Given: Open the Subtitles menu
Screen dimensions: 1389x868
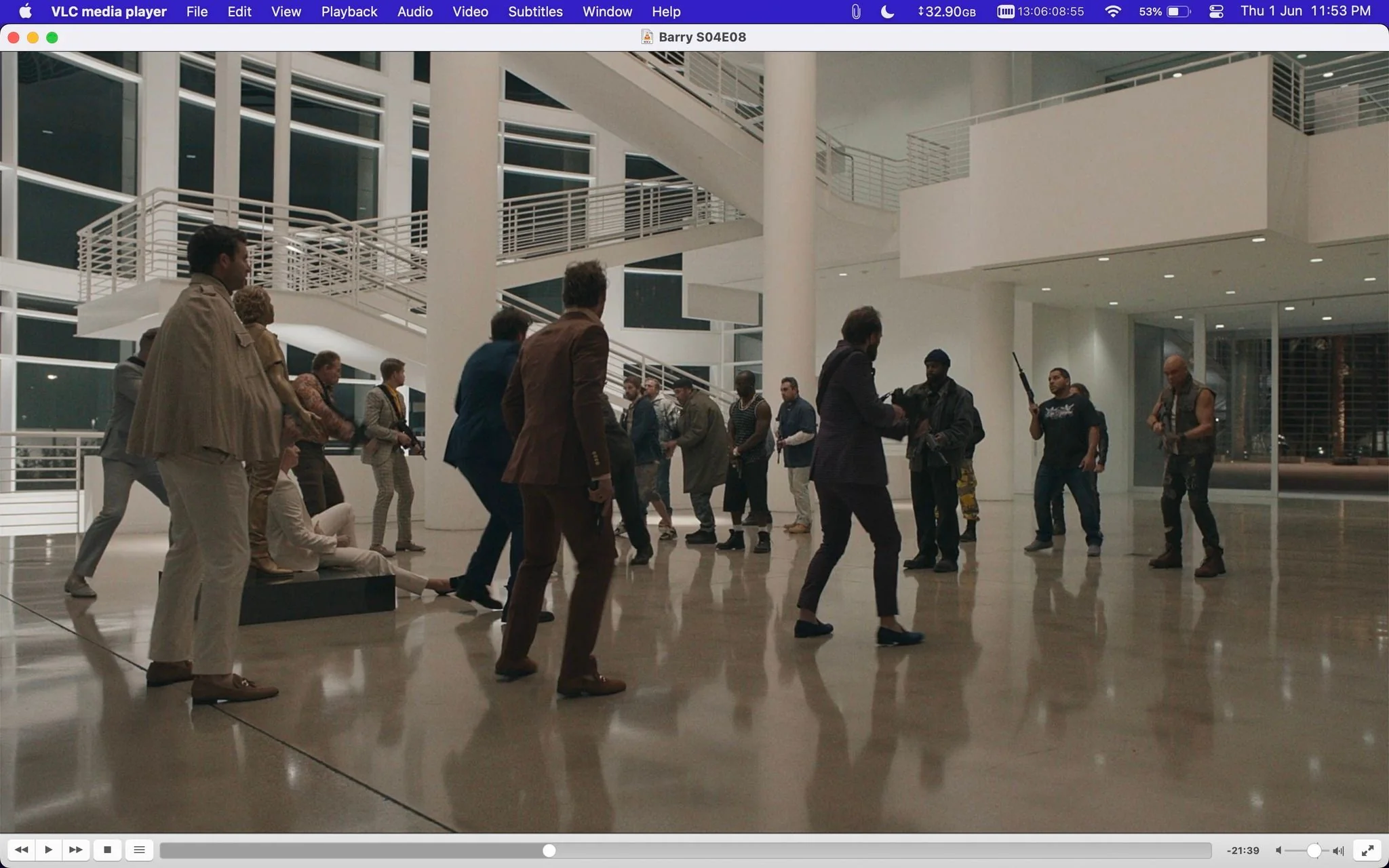Looking at the screenshot, I should click(x=536, y=12).
